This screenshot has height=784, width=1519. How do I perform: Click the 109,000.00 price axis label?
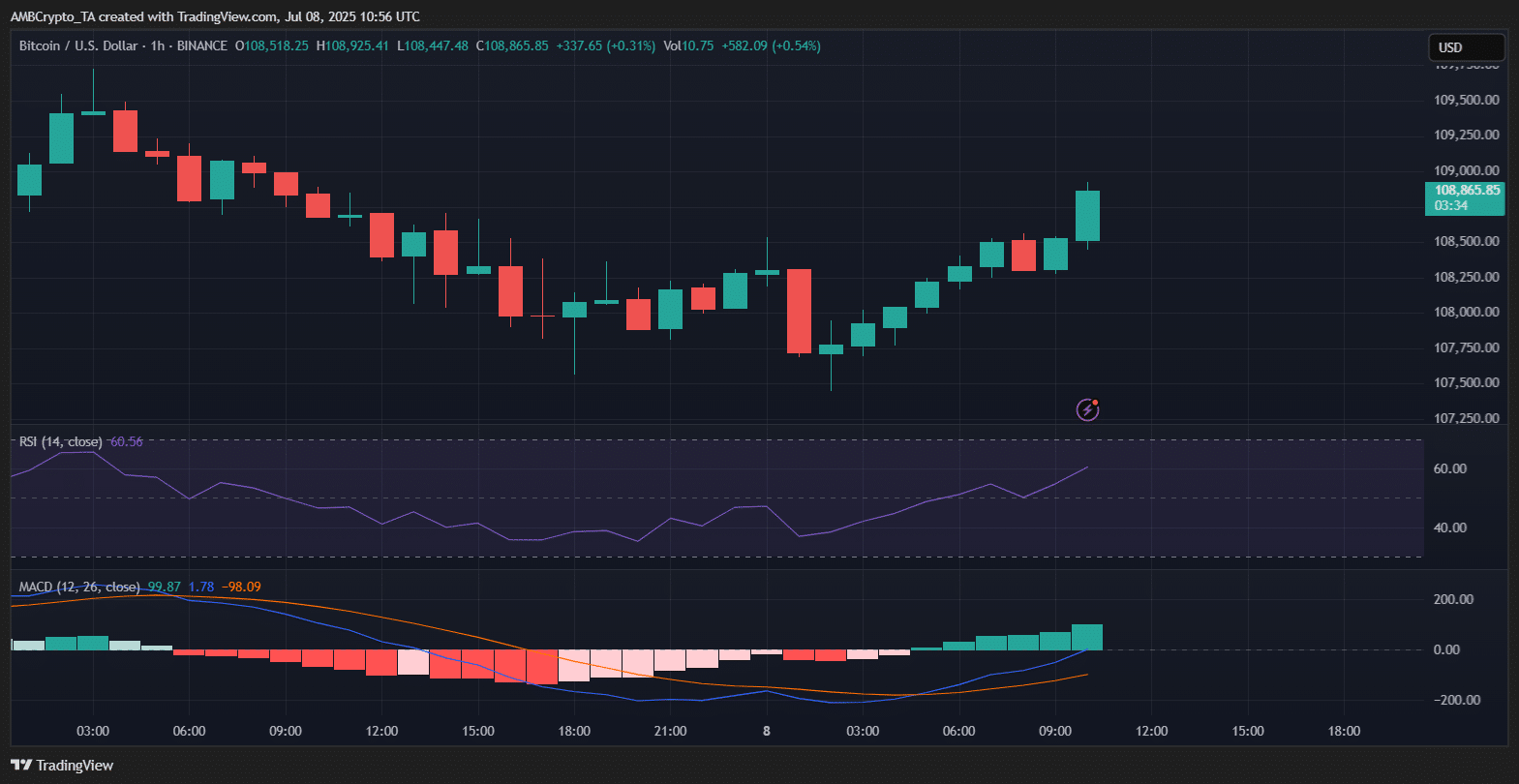point(1466,170)
